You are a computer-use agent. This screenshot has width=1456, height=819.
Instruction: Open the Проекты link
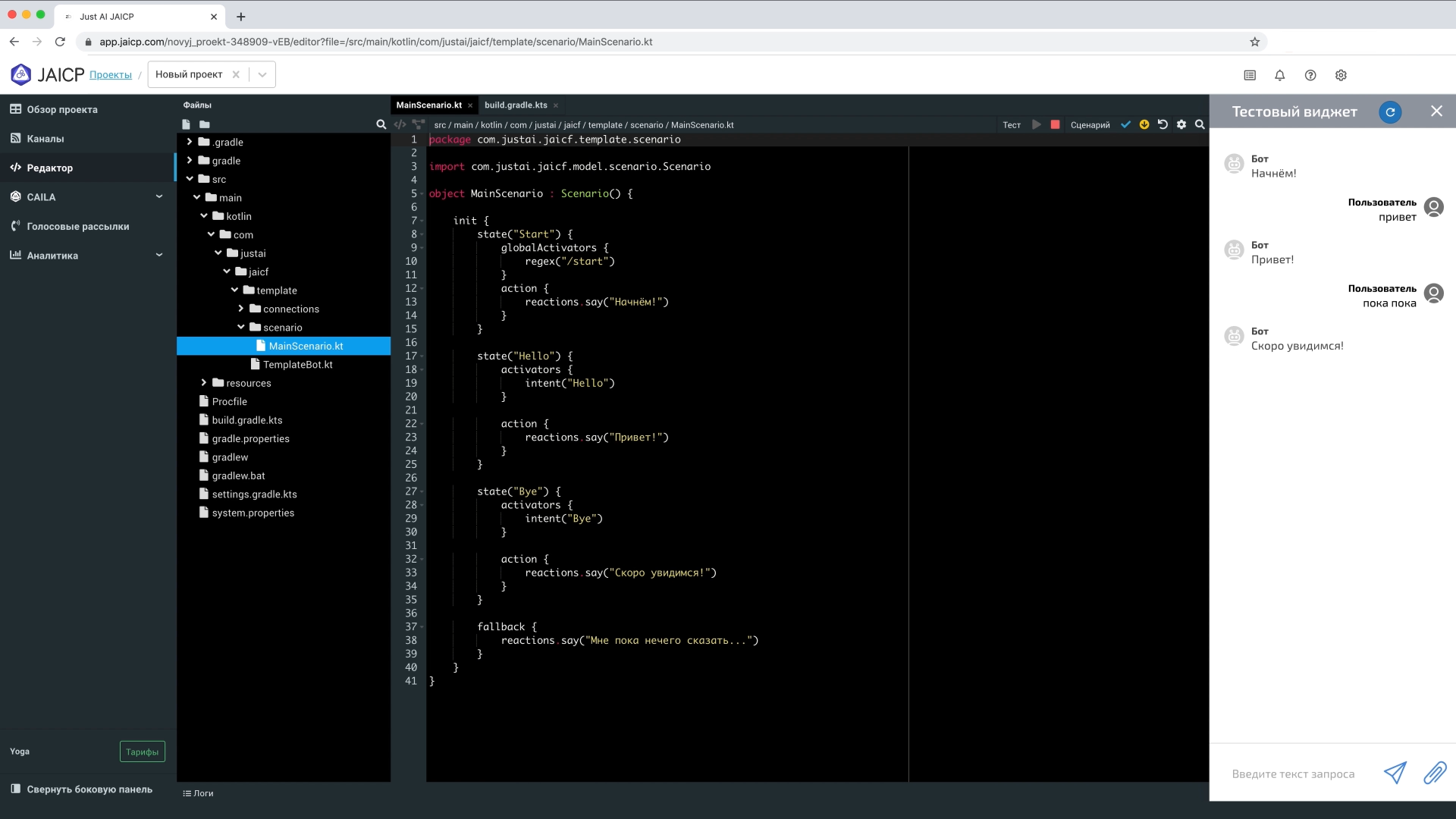111,74
